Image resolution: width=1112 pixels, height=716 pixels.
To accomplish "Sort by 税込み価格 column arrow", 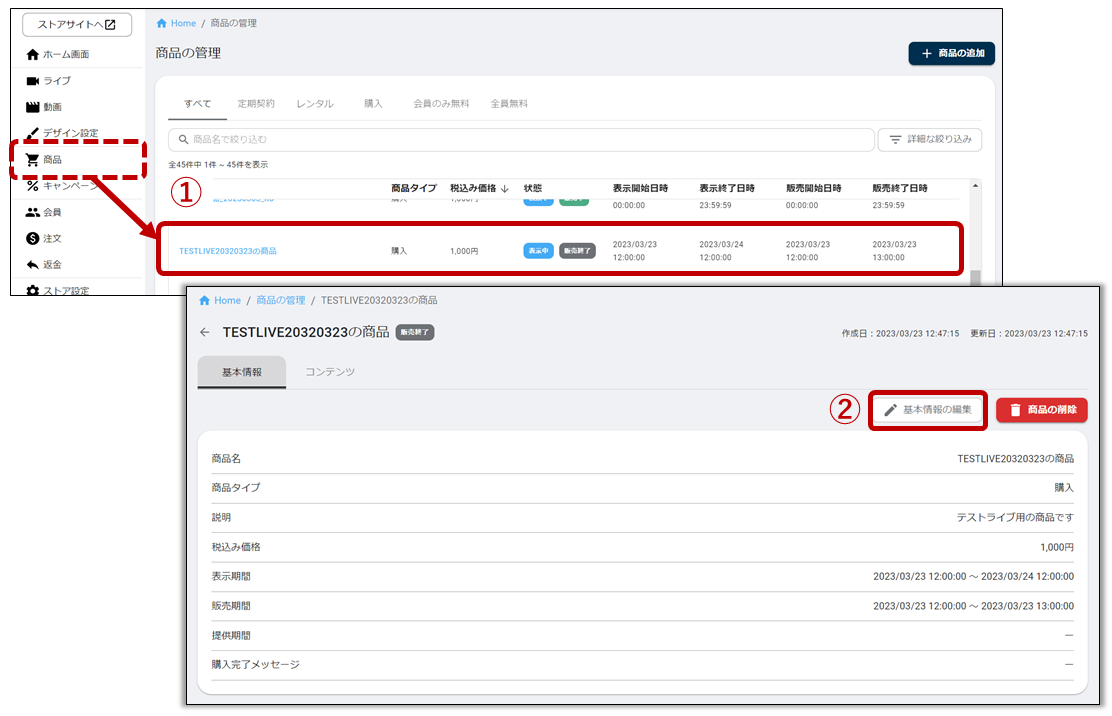I will click(505, 188).
